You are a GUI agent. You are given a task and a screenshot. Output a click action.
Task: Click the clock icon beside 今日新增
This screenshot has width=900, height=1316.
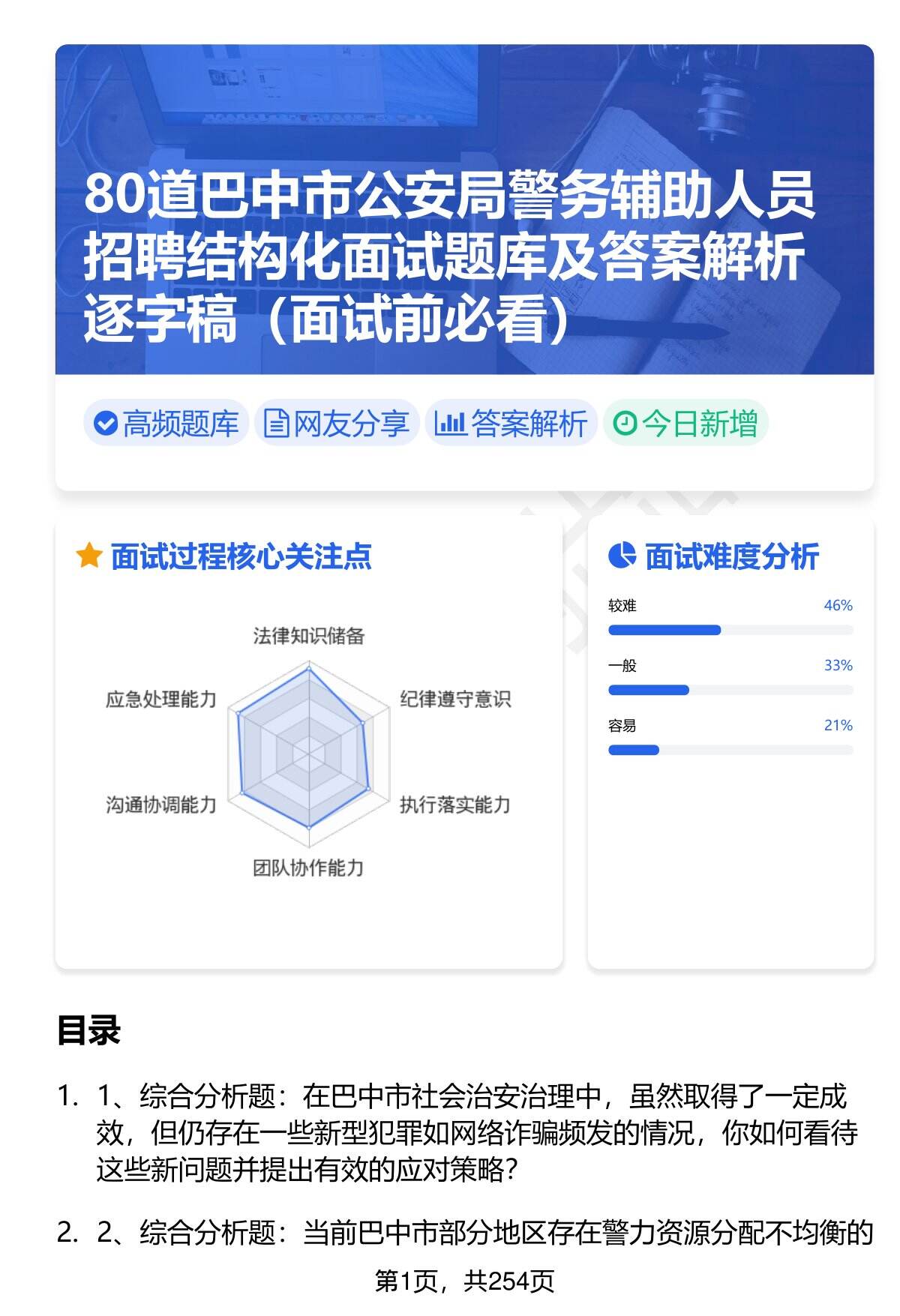[x=624, y=424]
